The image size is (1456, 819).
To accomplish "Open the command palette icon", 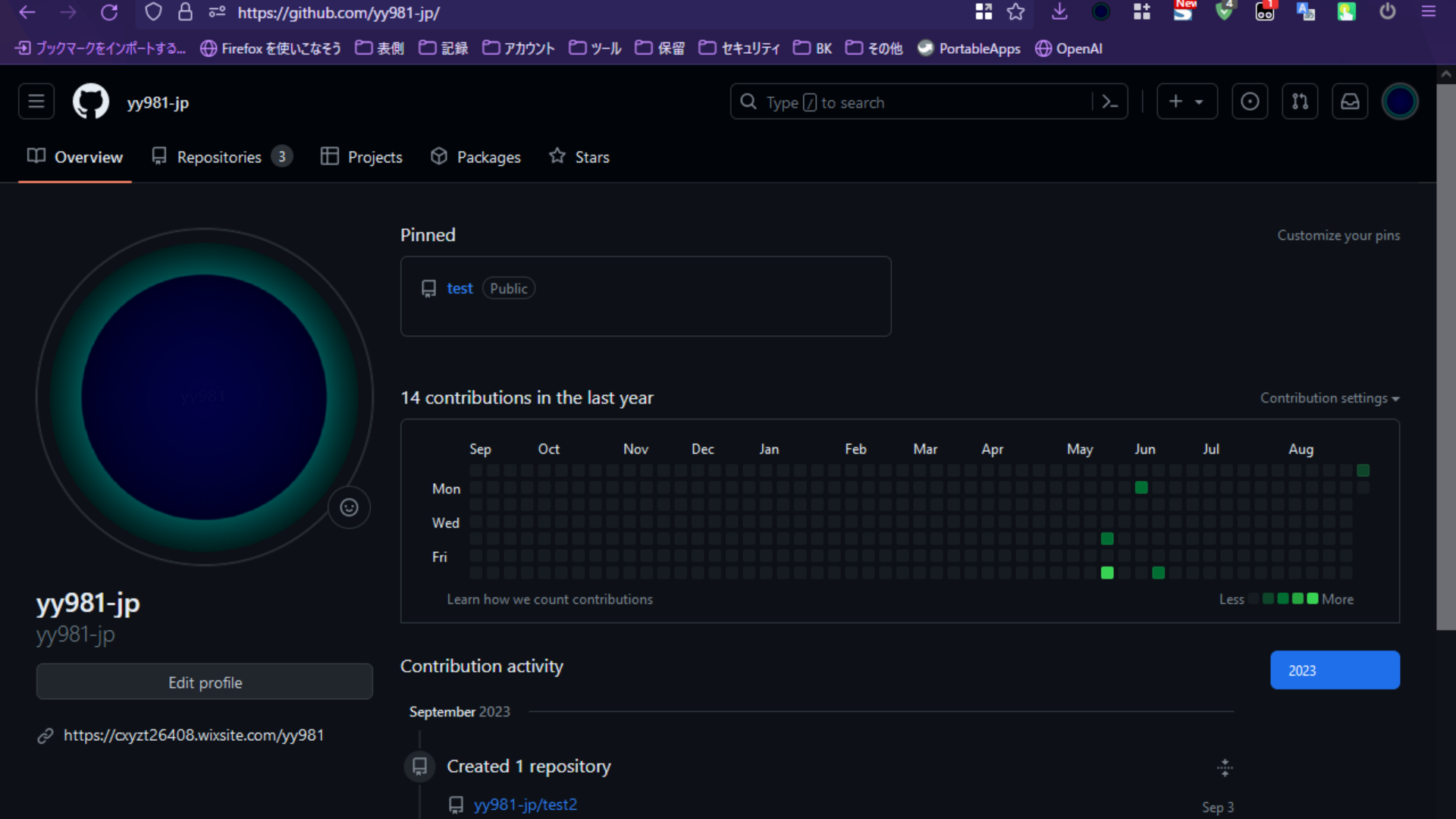I will point(1109,102).
